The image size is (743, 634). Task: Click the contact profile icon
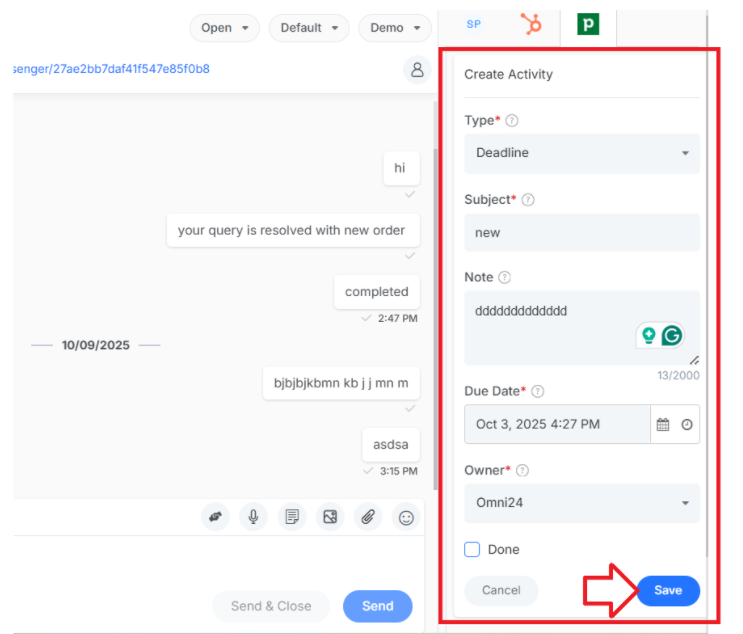tap(417, 70)
